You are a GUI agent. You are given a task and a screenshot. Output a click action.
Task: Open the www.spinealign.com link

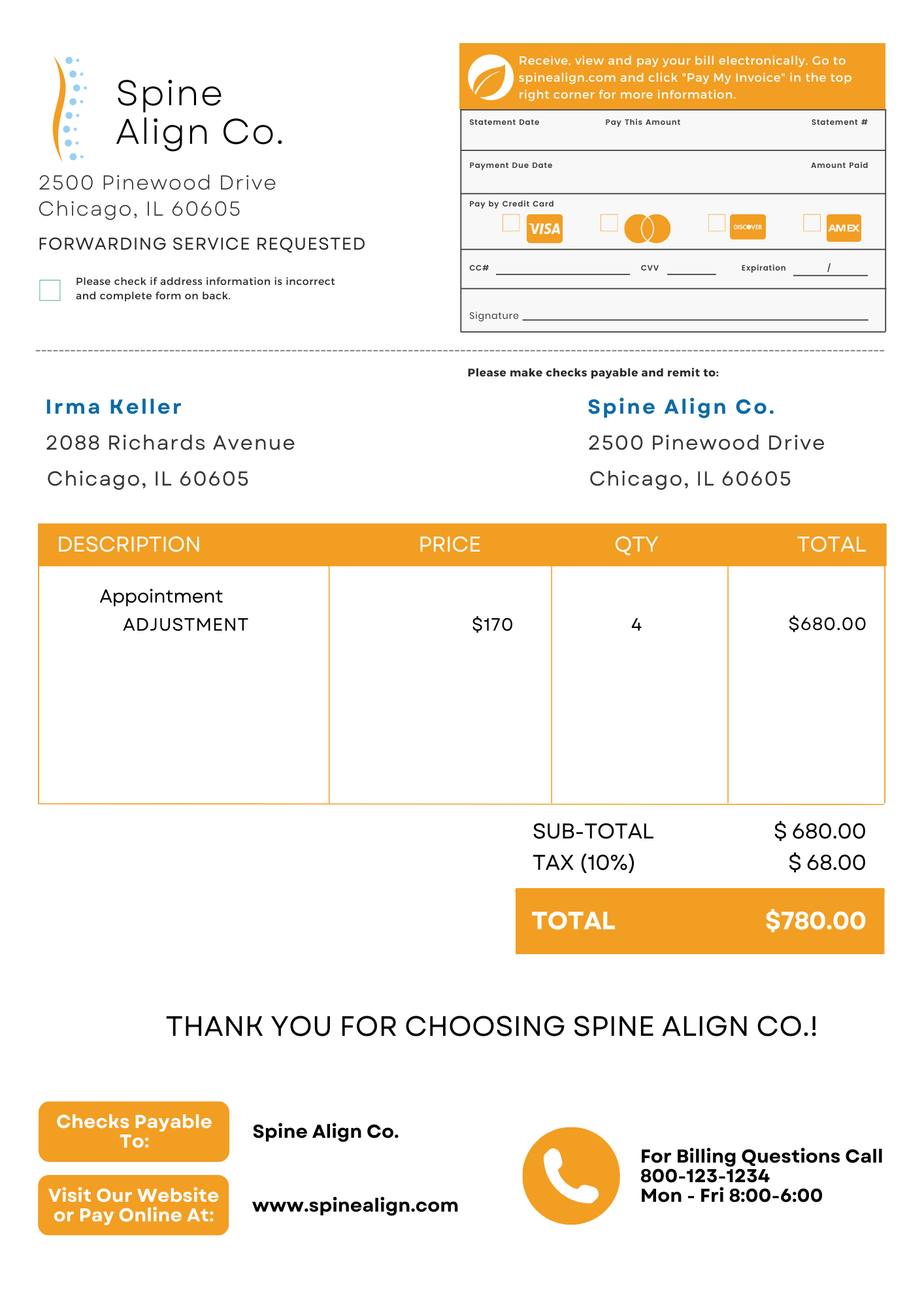click(x=355, y=1205)
